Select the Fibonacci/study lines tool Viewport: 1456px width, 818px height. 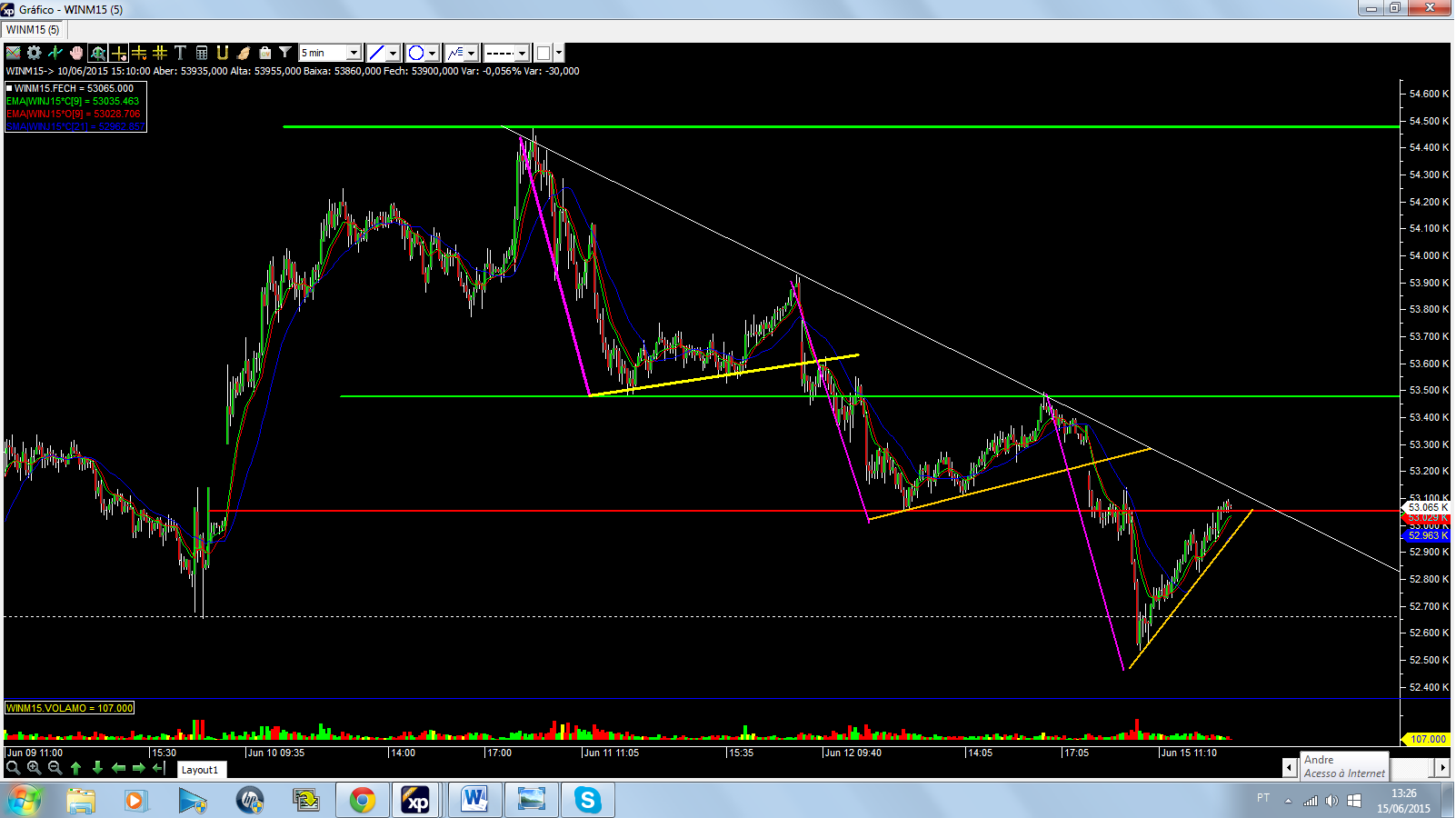click(455, 53)
